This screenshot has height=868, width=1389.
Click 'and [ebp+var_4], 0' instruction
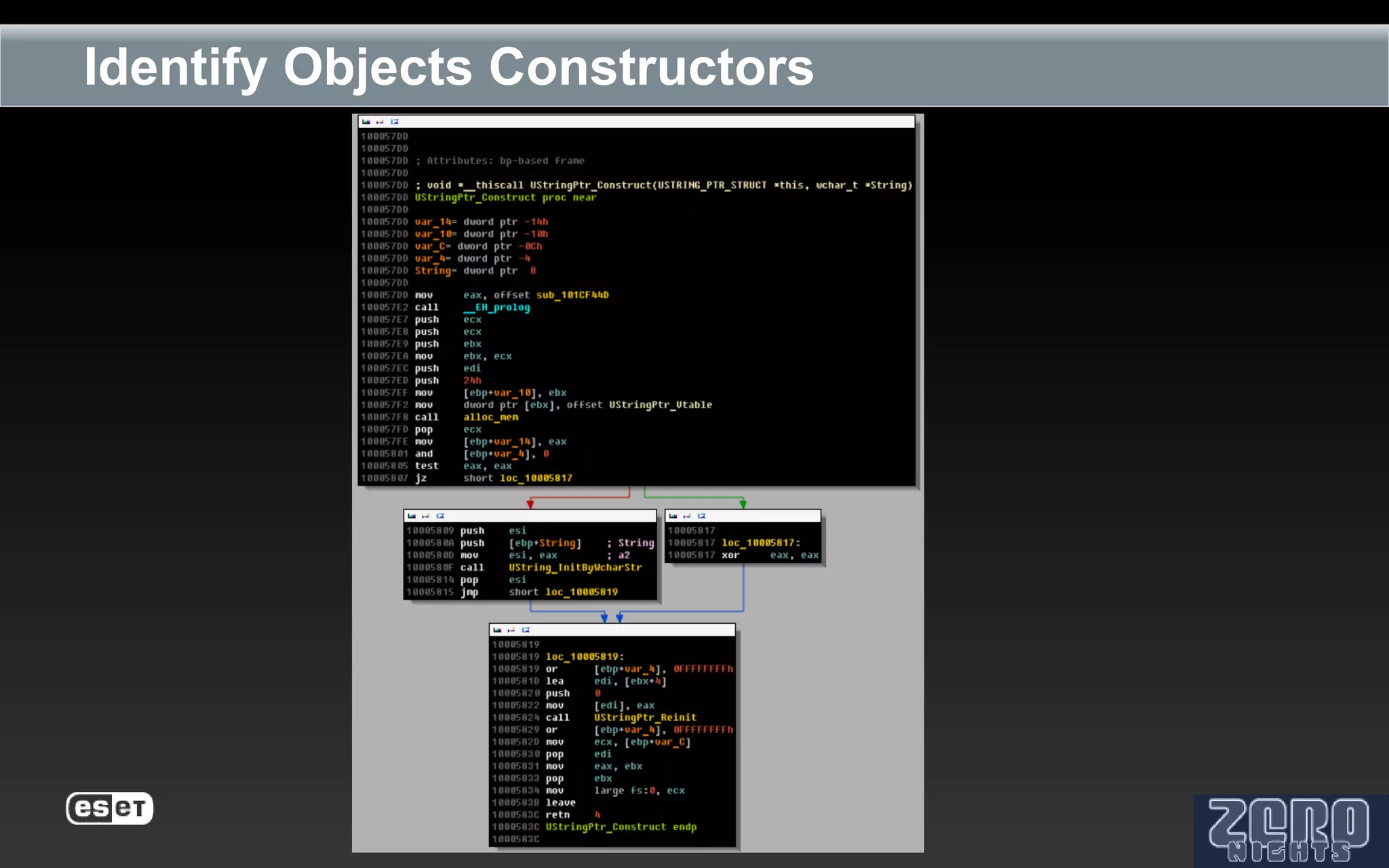pyautogui.click(x=482, y=454)
